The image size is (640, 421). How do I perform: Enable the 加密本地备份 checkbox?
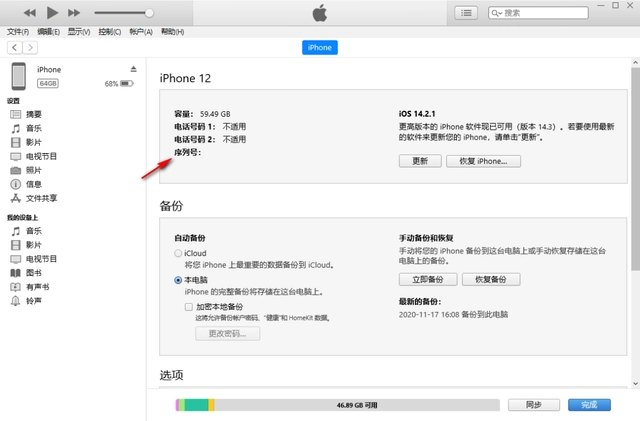pyautogui.click(x=189, y=307)
